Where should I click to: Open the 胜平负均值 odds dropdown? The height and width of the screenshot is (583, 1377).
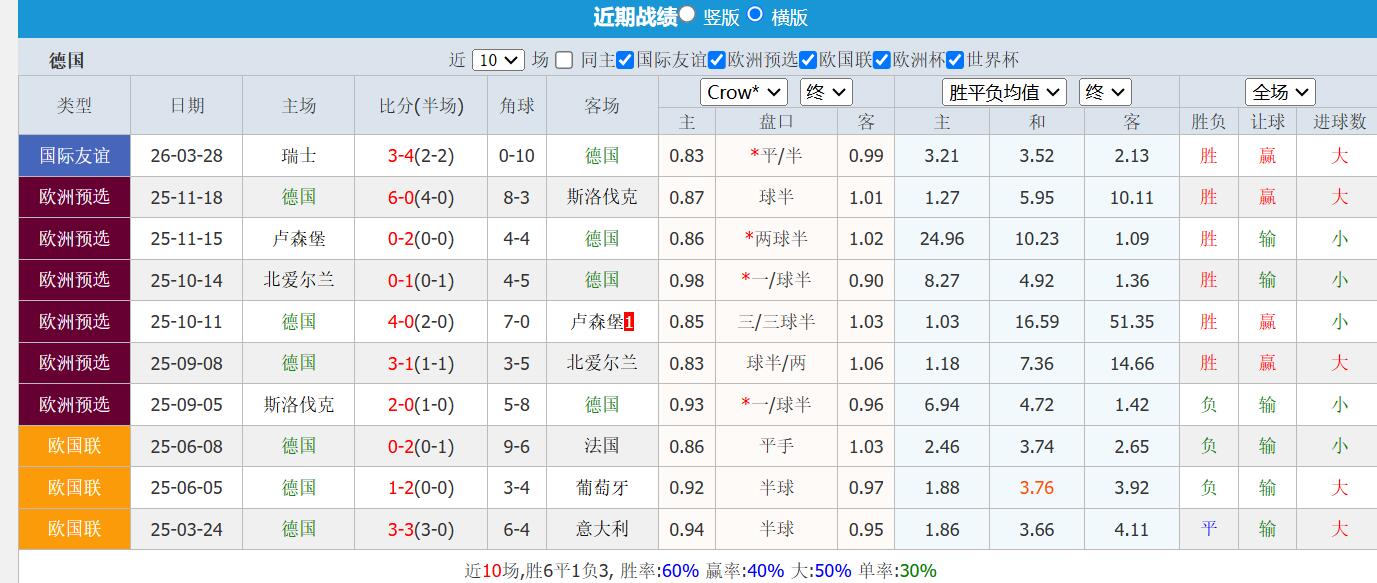click(1005, 91)
